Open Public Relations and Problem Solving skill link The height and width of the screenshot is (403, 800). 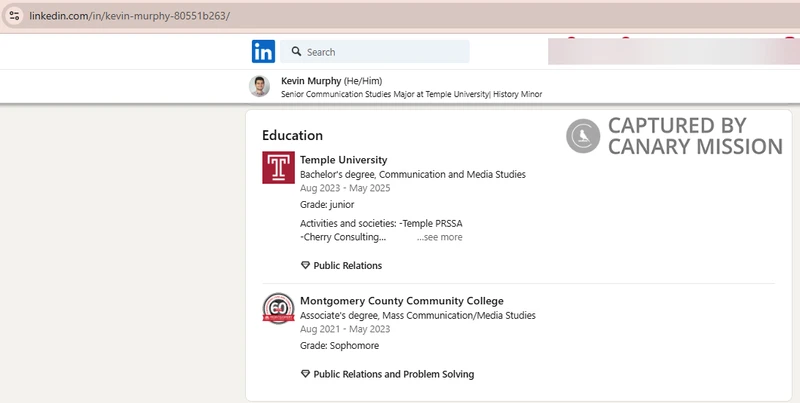[393, 374]
